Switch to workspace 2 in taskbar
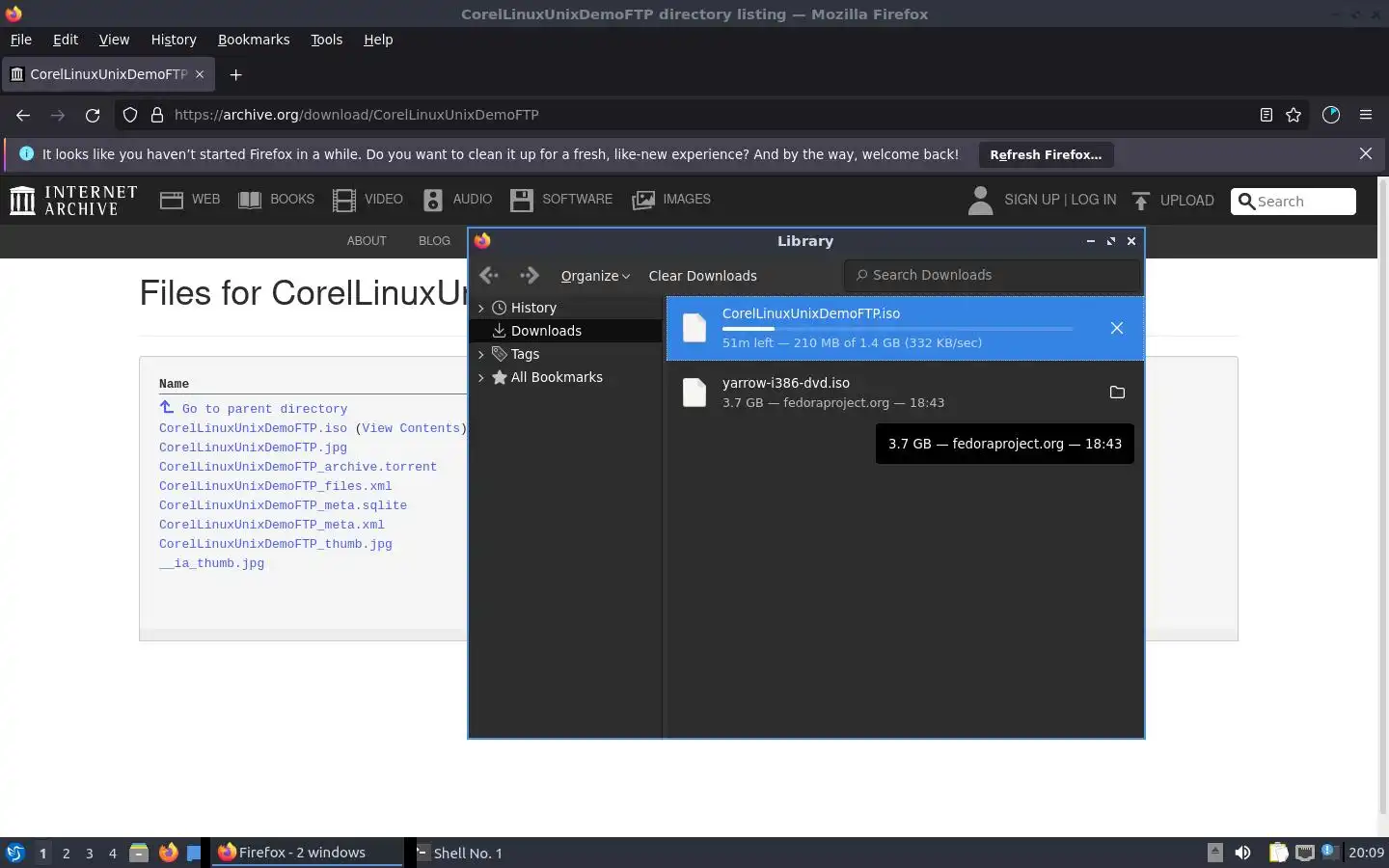 [66, 853]
